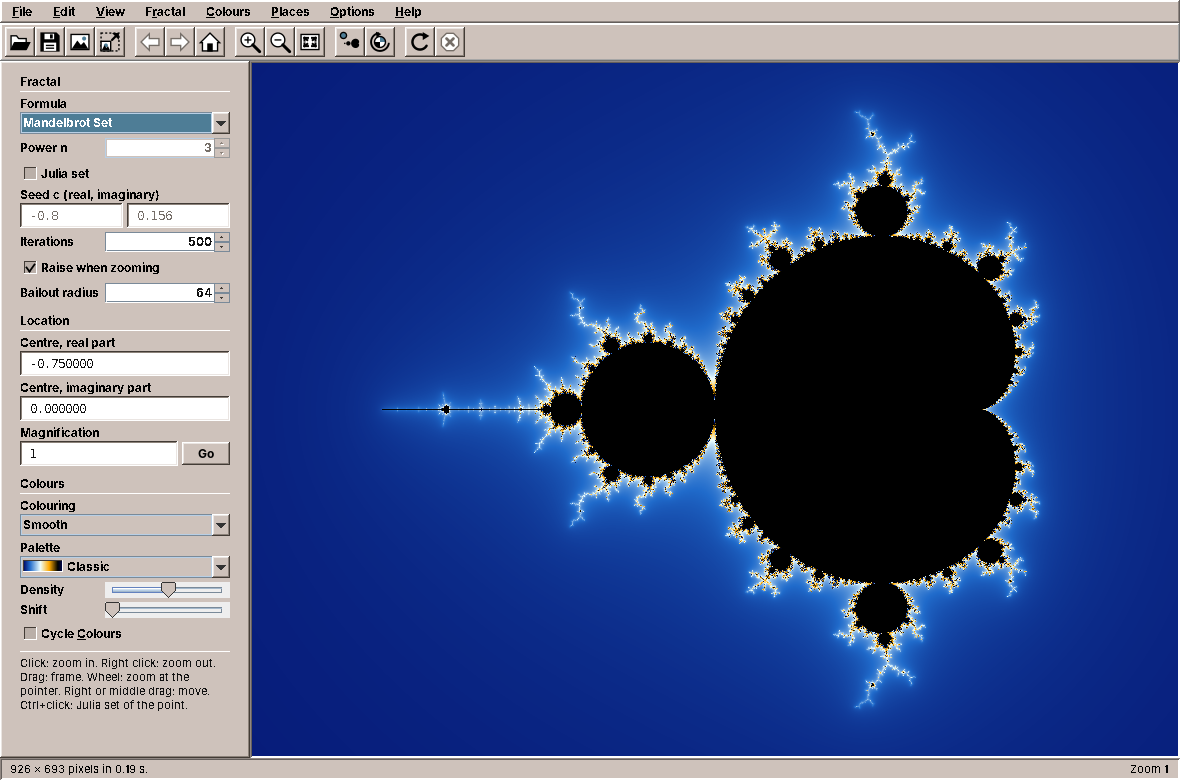Increase Iterations with up spinner
Screen dimensions: 1180x780
[x=222, y=237]
